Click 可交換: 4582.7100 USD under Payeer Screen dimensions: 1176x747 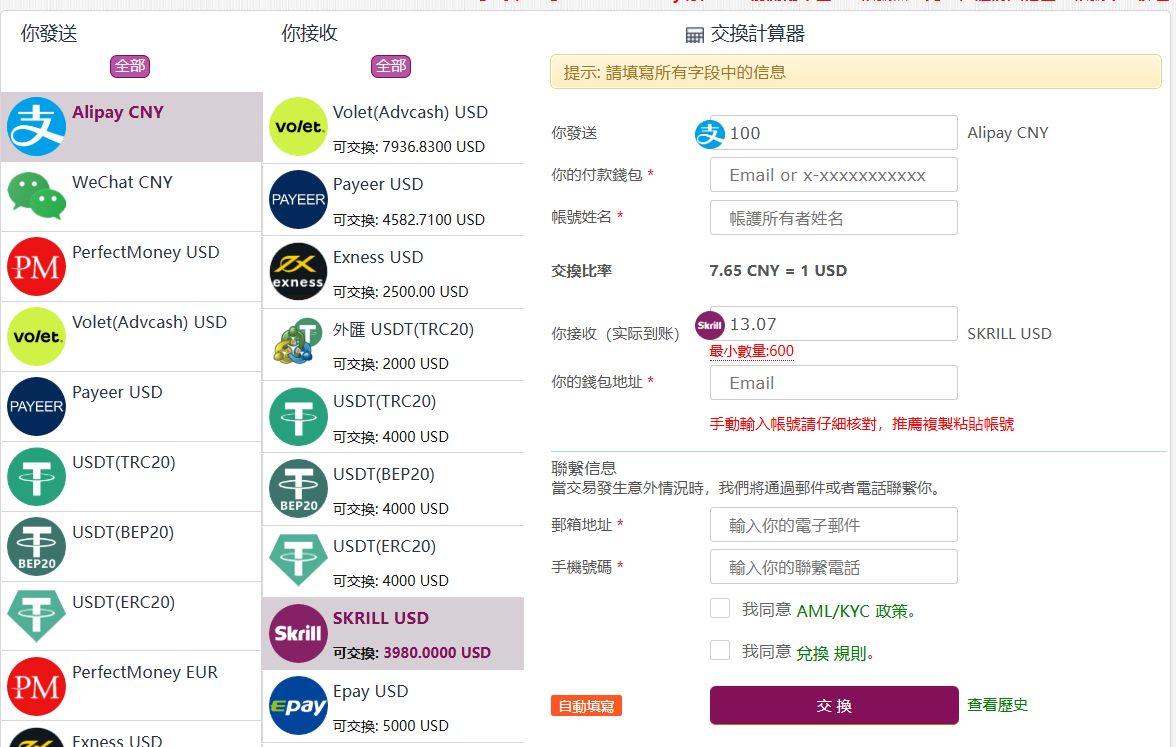(x=409, y=220)
